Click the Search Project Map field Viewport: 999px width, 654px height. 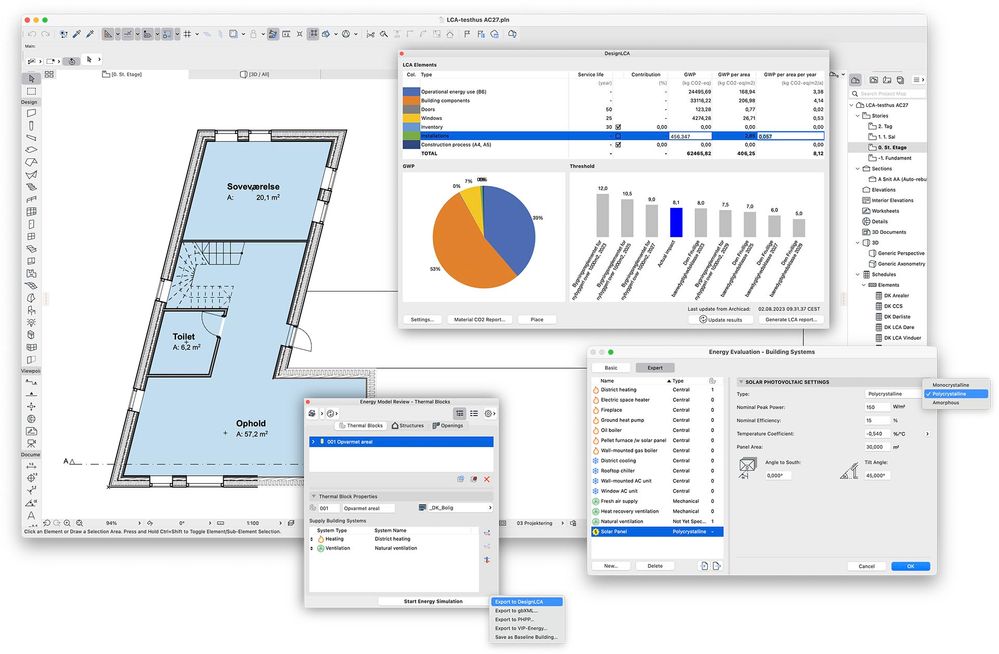[888, 94]
